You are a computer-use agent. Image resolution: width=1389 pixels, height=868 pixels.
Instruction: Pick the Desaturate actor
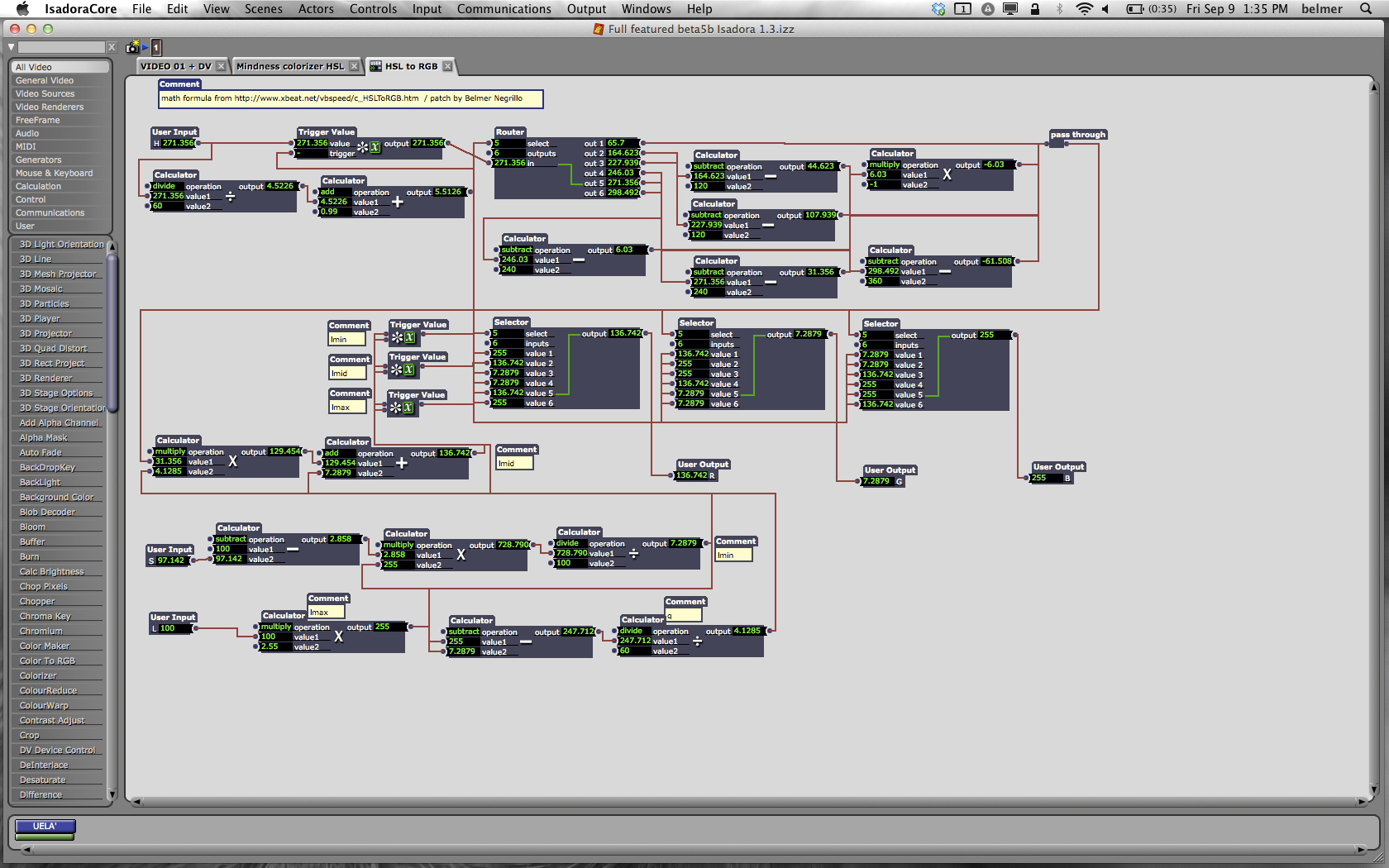click(x=58, y=780)
